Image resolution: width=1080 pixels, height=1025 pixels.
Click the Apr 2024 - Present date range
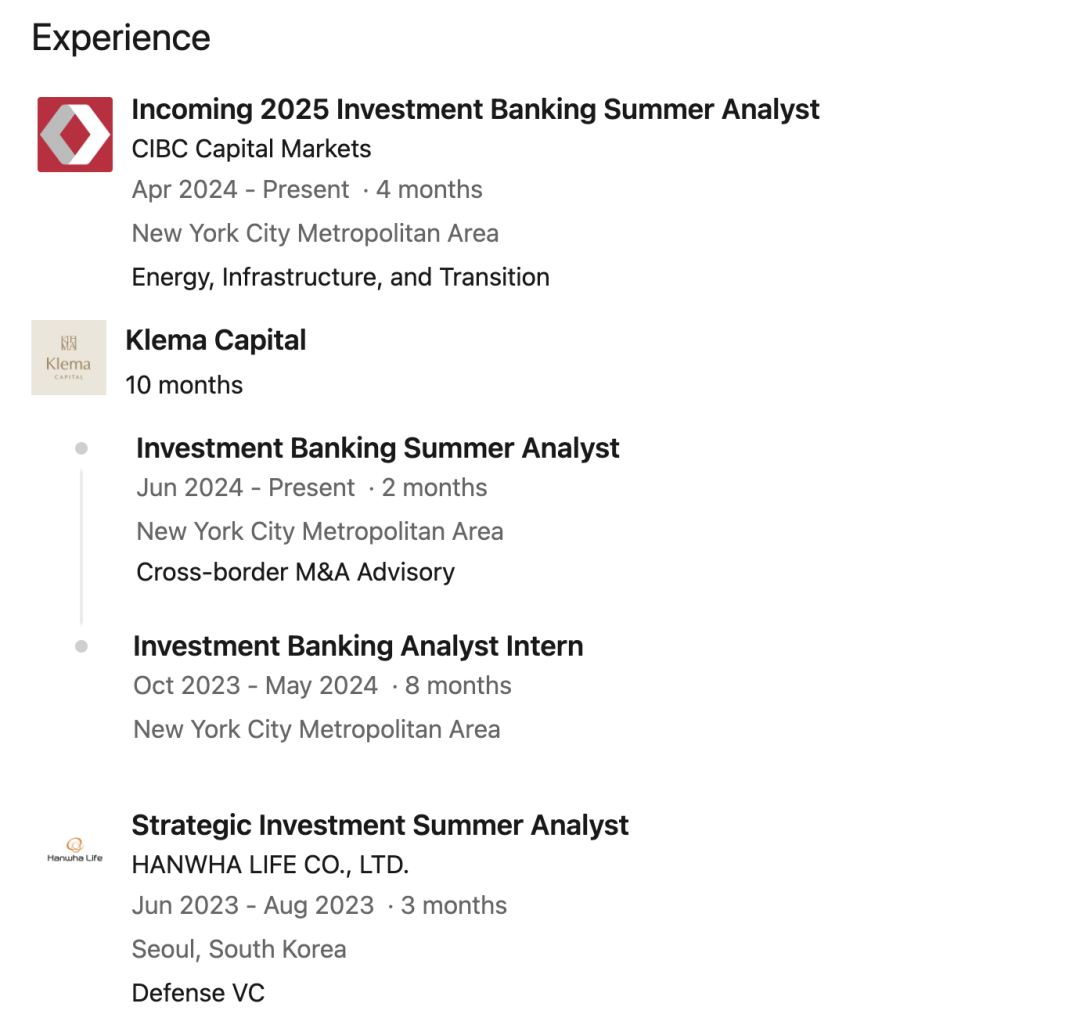tap(240, 189)
